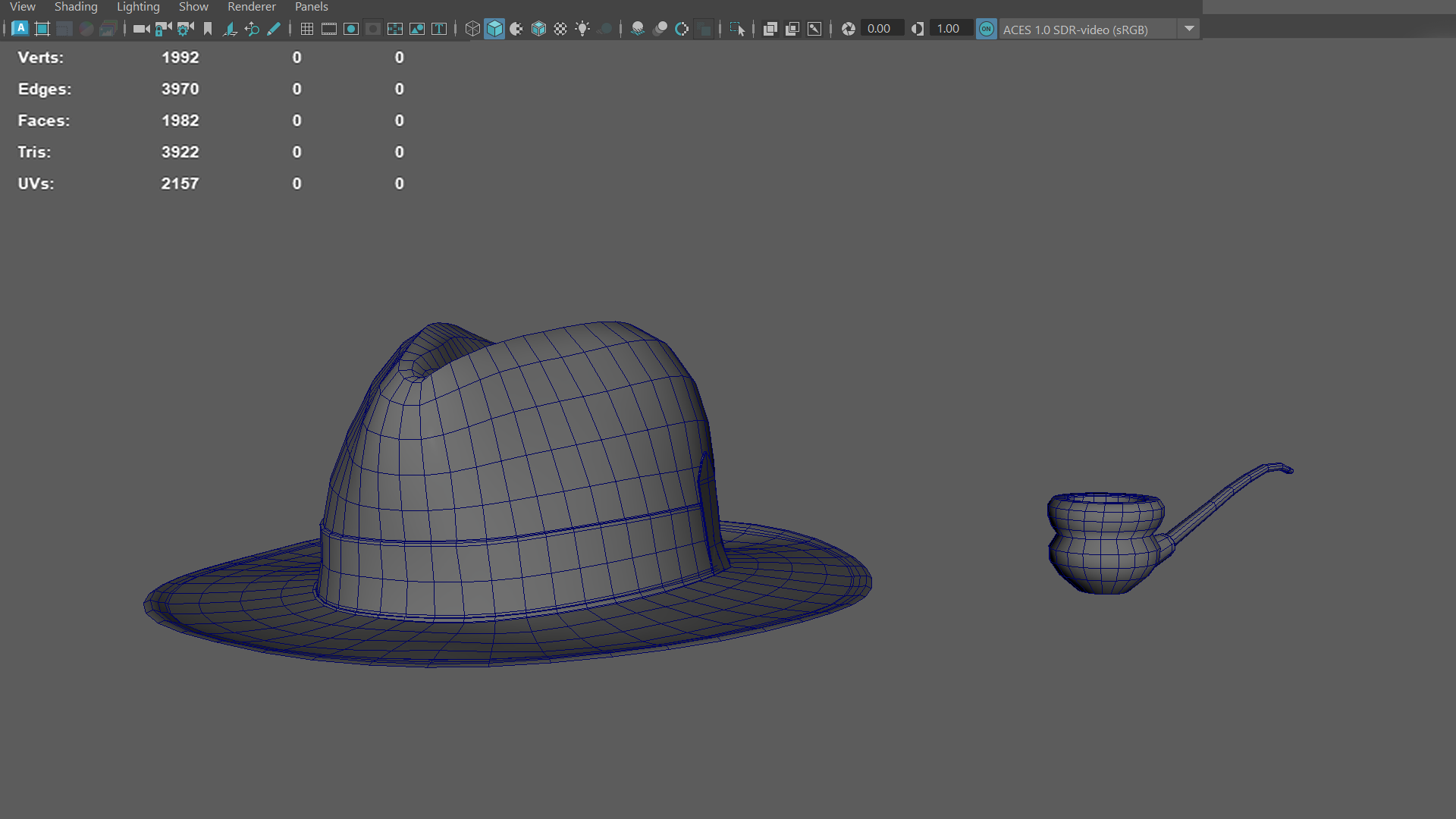1456x819 pixels.
Task: Click the exposure value field 0.00
Action: click(x=882, y=29)
